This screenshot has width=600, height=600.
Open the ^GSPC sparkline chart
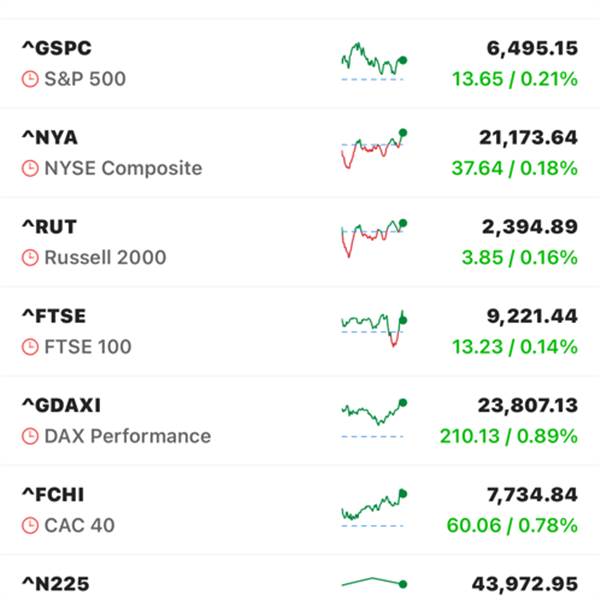click(374, 61)
